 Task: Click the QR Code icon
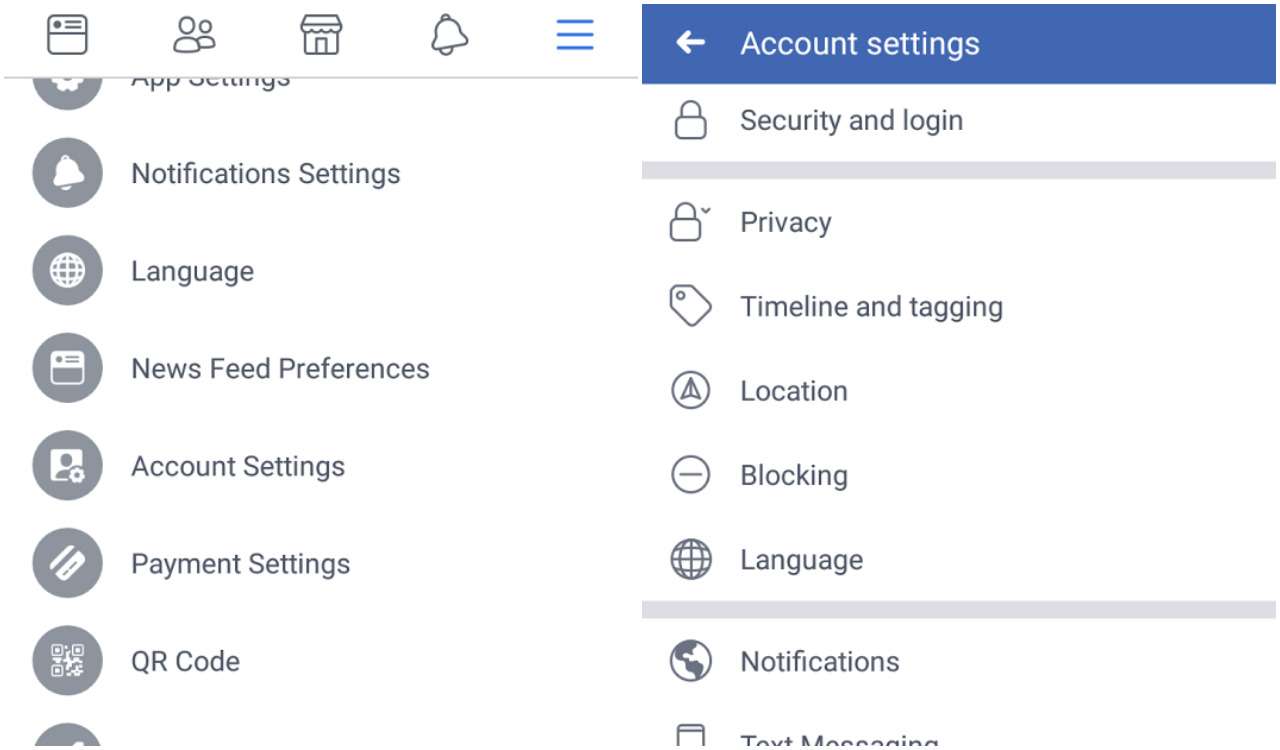coord(68,661)
